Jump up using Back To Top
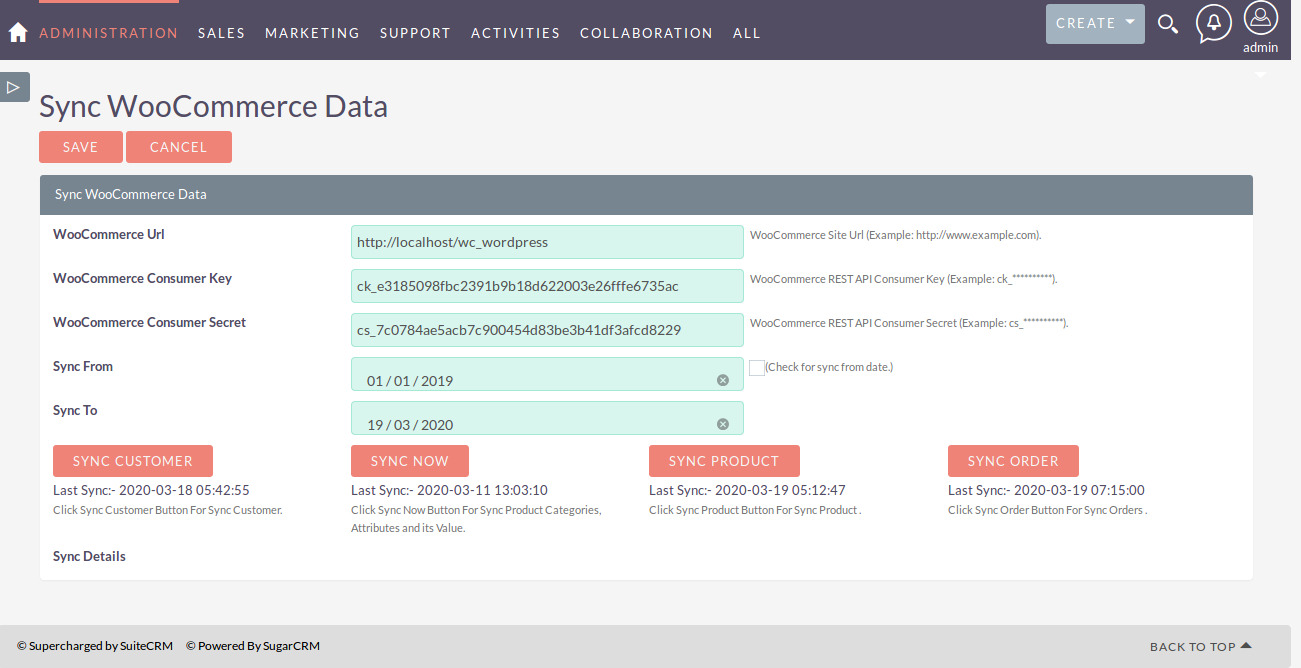Viewport: 1301px width, 668px height. (1200, 647)
